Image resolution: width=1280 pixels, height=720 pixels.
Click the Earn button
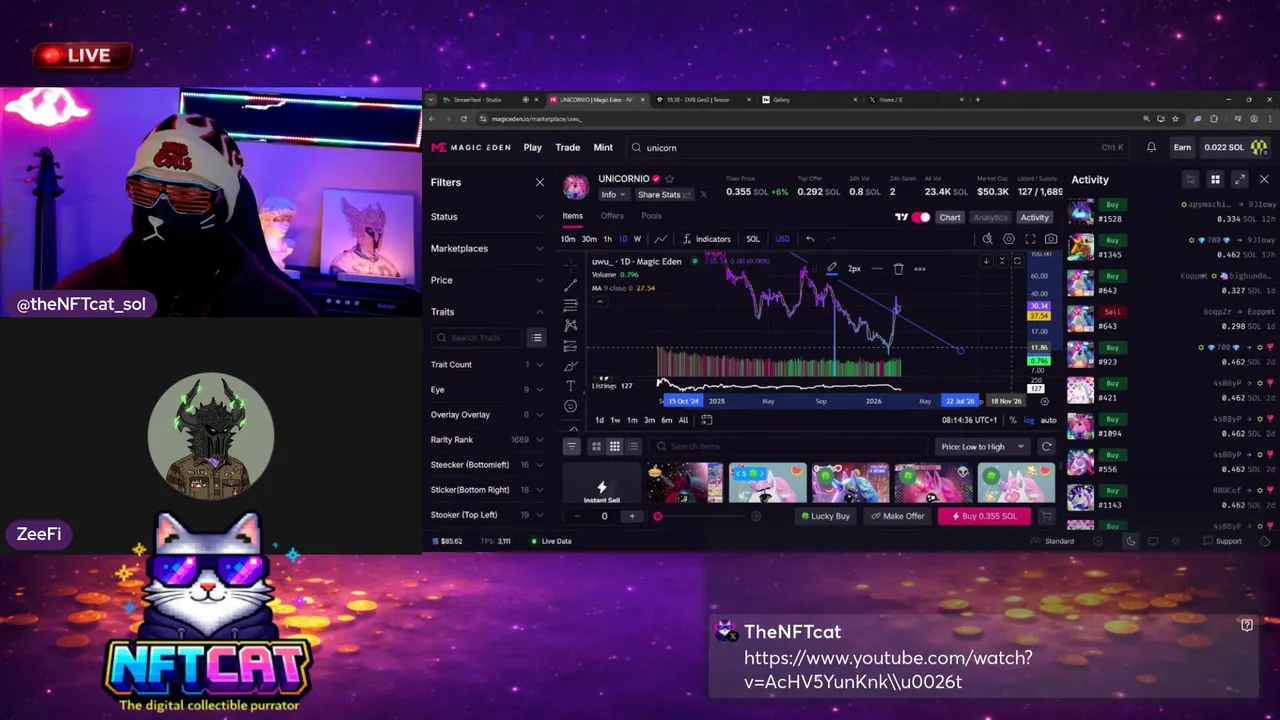pyautogui.click(x=1182, y=147)
